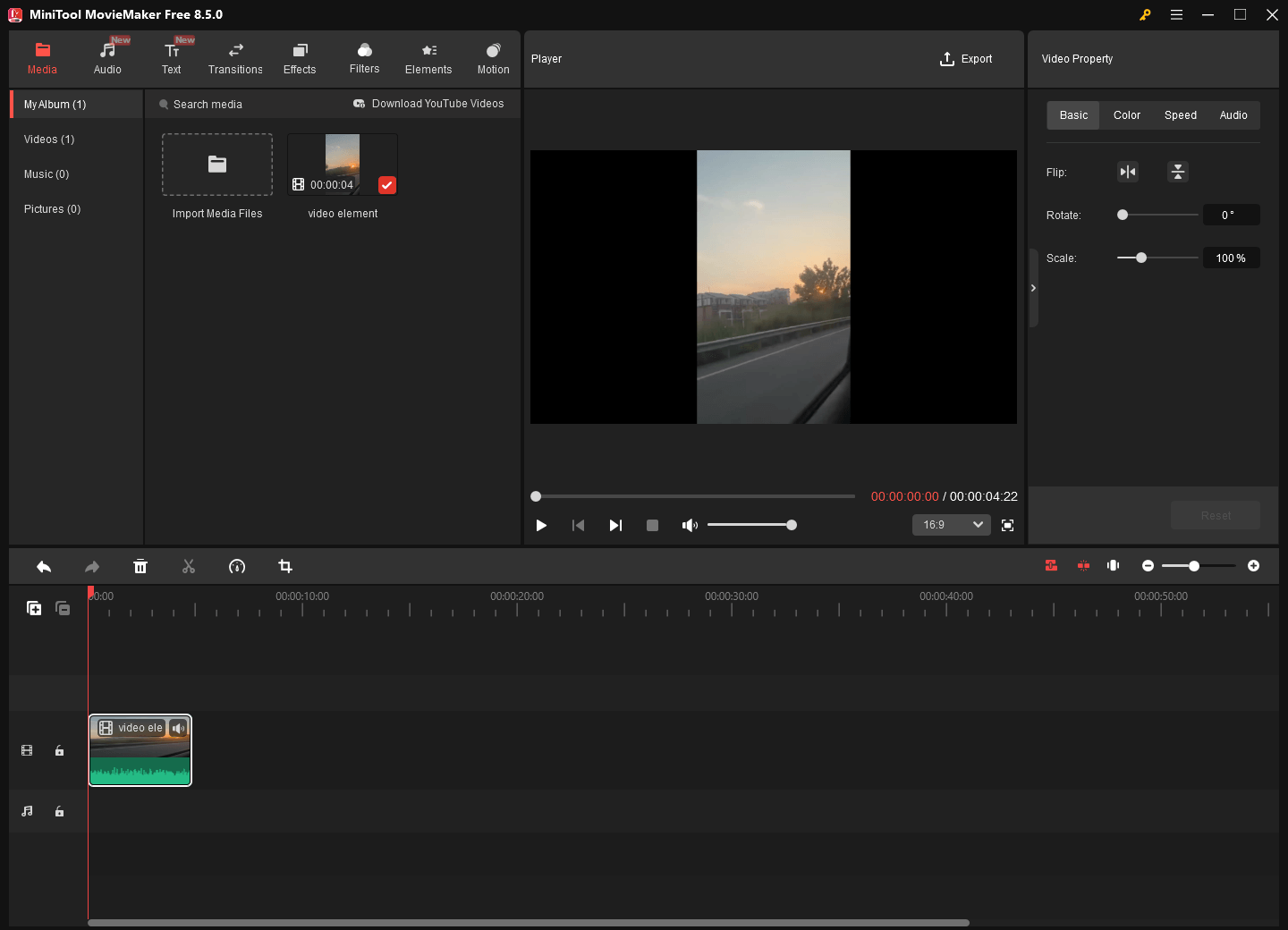Open the Effects panel
The image size is (1288, 930).
[300, 57]
